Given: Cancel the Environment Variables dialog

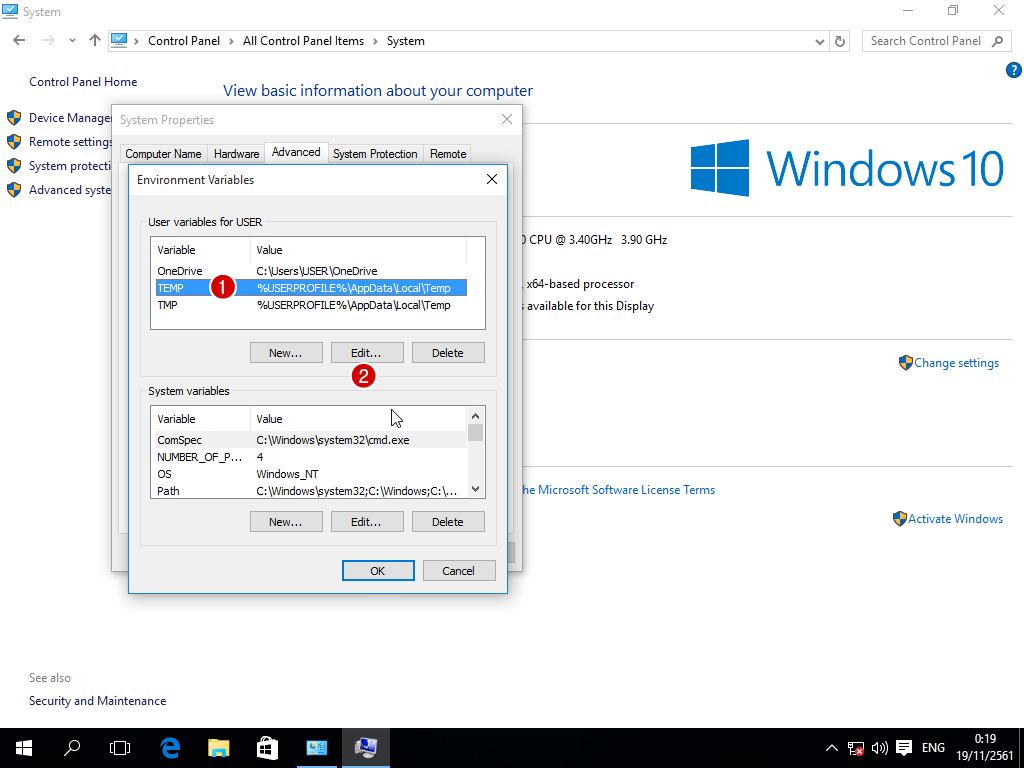Looking at the screenshot, I should pyautogui.click(x=459, y=571).
